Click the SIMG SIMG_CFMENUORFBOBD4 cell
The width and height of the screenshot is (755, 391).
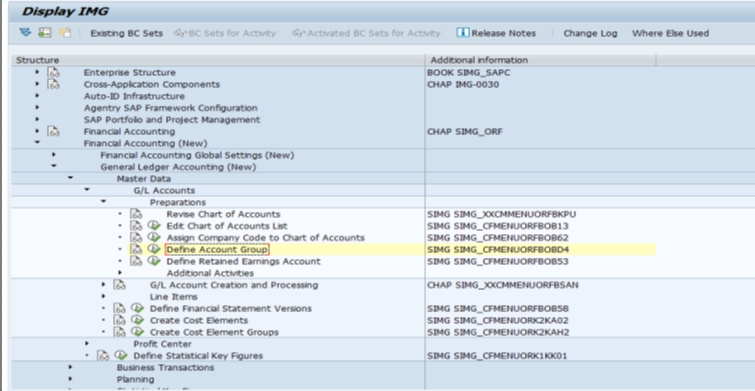click(540, 249)
